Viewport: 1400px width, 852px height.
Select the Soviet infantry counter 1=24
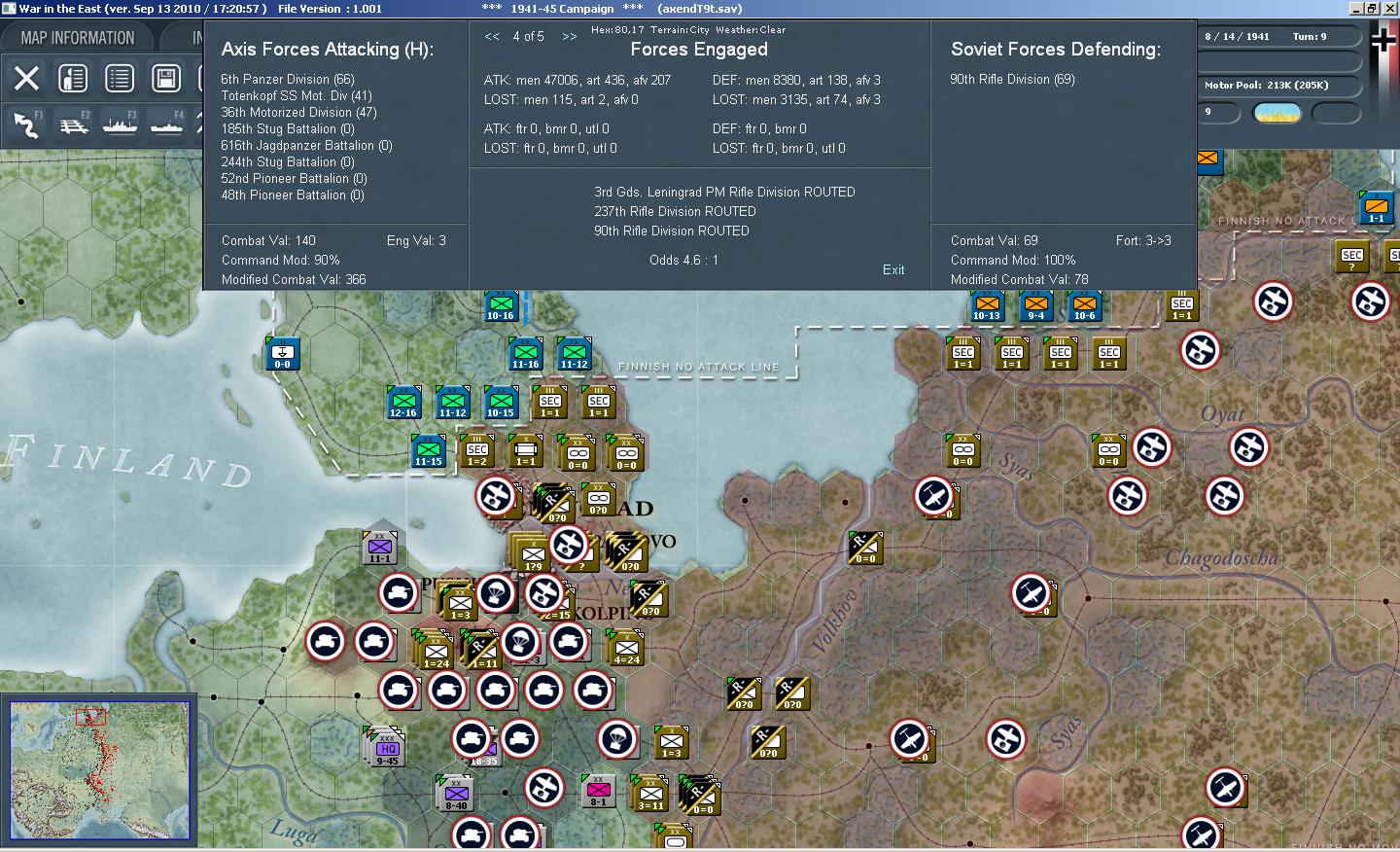tap(436, 652)
